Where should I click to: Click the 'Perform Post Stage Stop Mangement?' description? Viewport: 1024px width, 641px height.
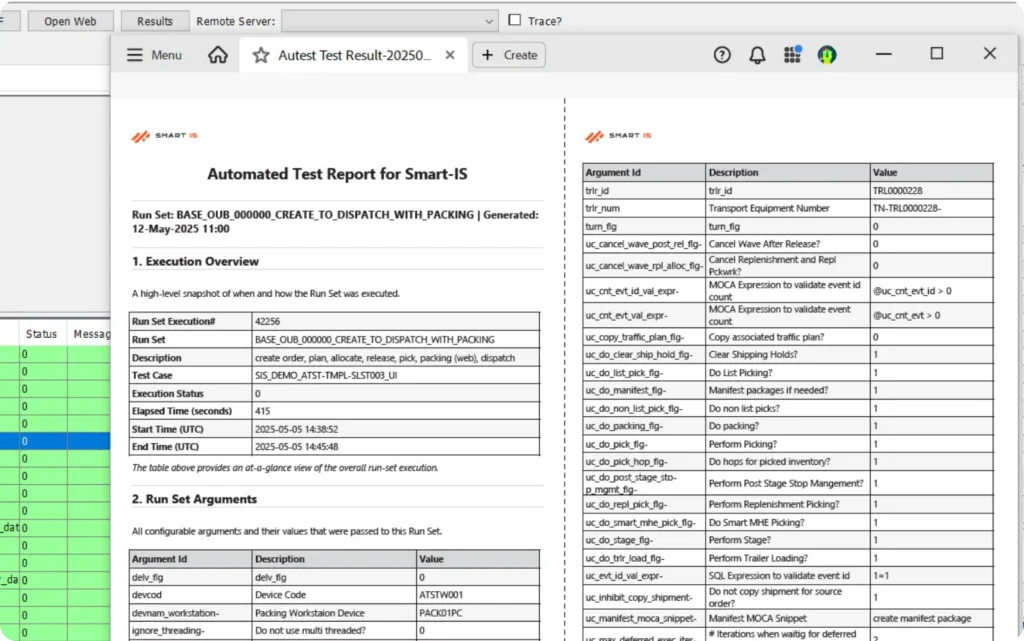click(x=786, y=483)
